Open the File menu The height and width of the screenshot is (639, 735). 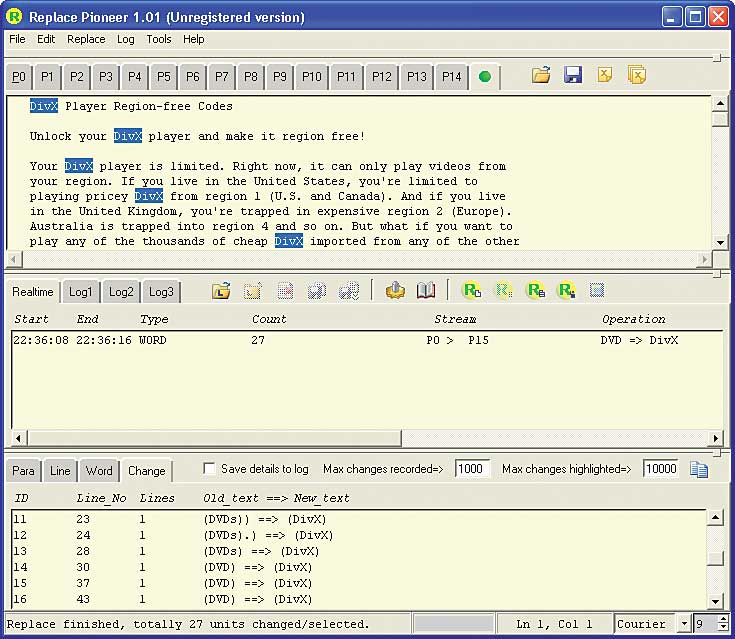point(17,39)
